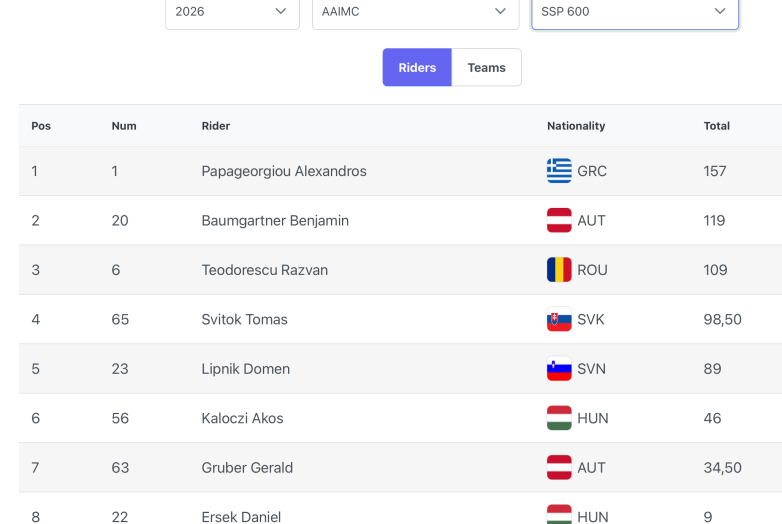This screenshot has height=524, width=782.
Task: Click the Austrian flag in Gruber Gerald's row
Action: coord(559,467)
